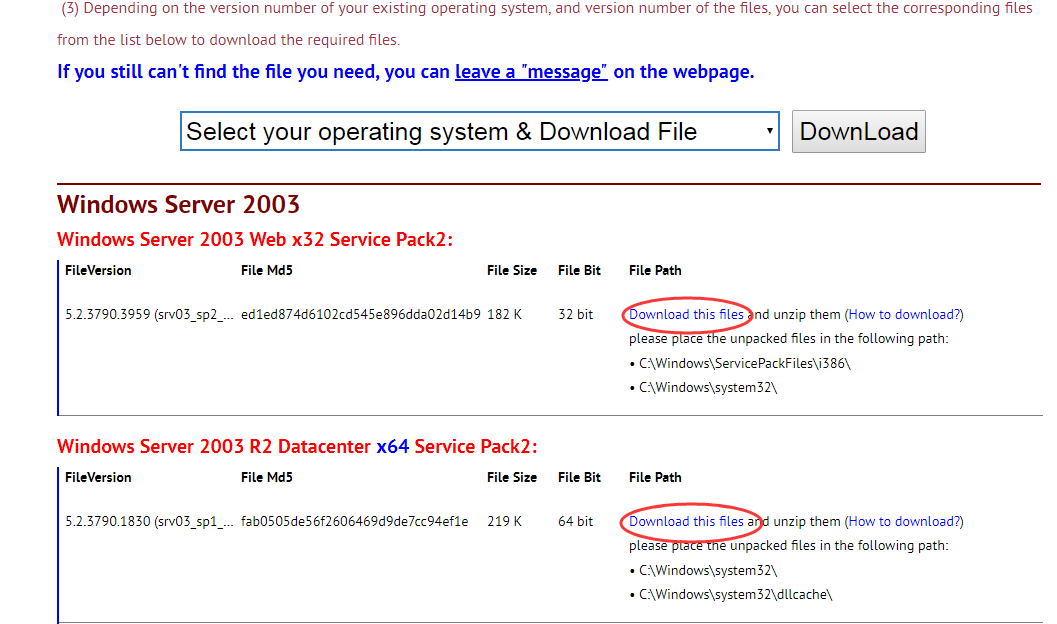Click the 64 bit value in Datacenter row

tap(575, 521)
